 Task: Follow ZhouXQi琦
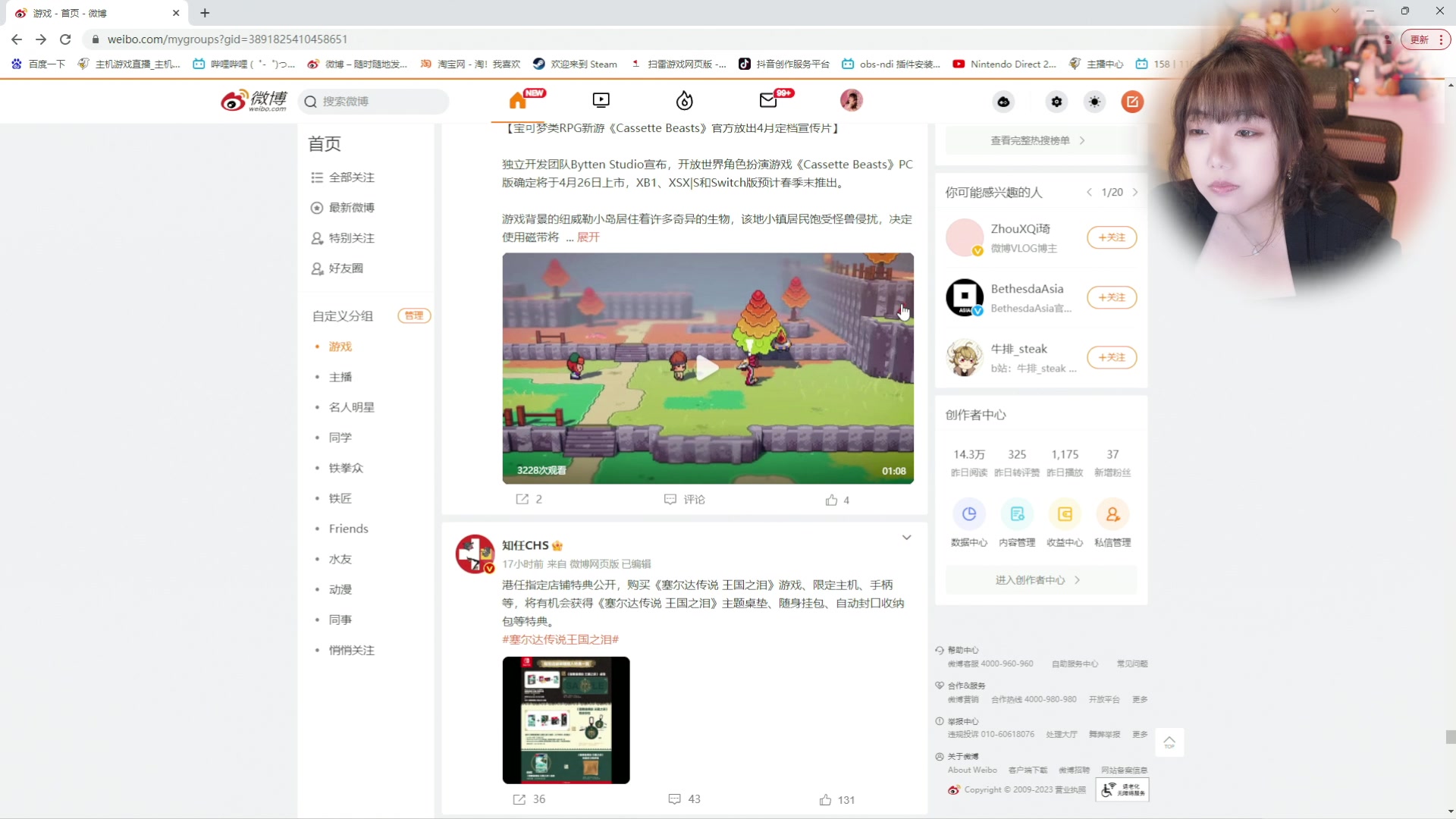(x=1112, y=237)
